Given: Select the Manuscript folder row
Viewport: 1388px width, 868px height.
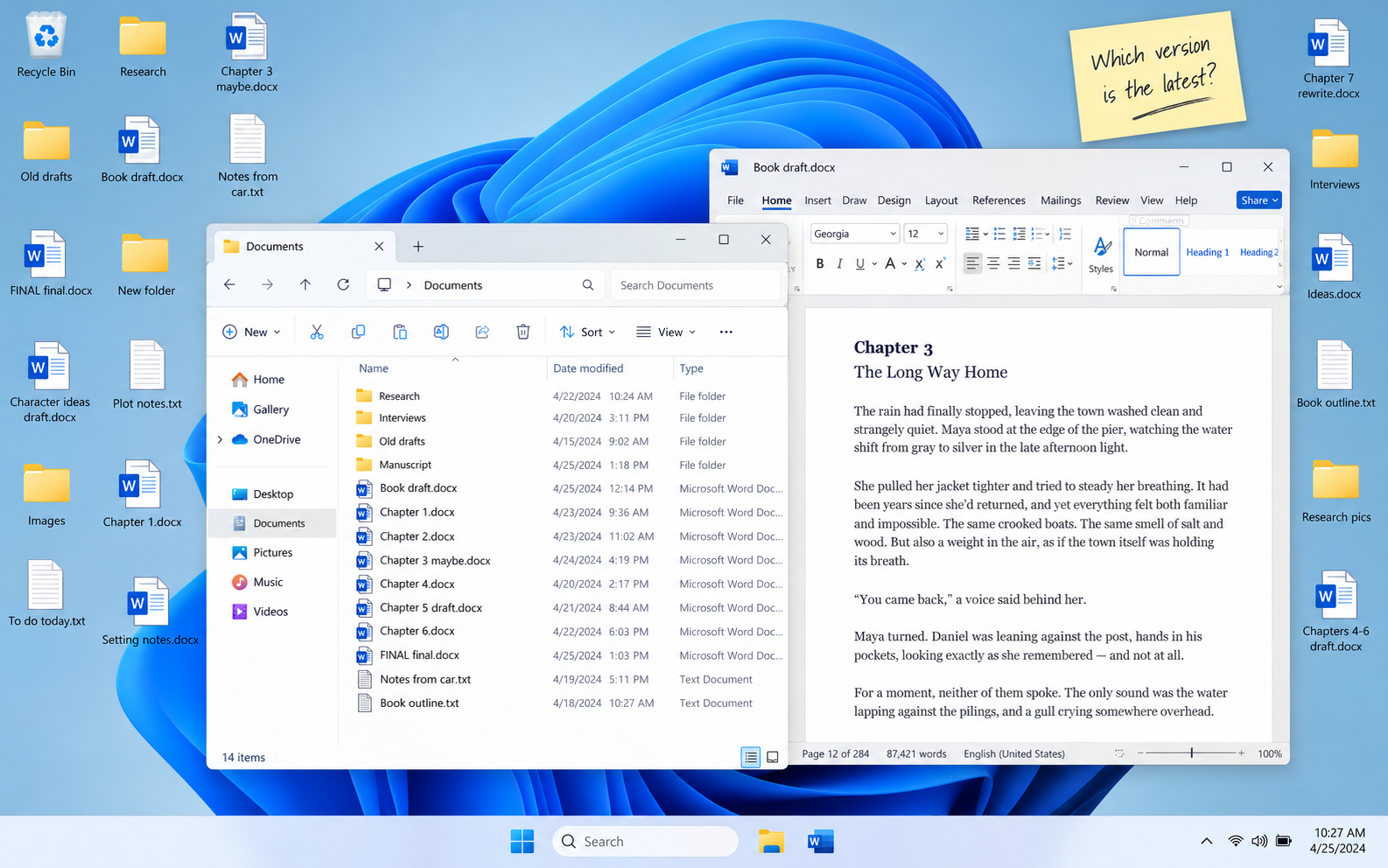Looking at the screenshot, I should (x=569, y=465).
